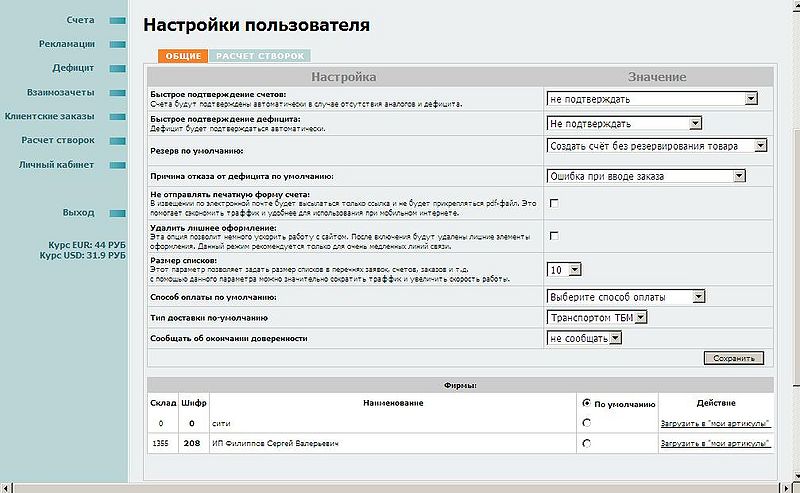Open the 'Резерв по умолчанию' dropdown
This screenshot has width=800, height=493.
click(658, 146)
